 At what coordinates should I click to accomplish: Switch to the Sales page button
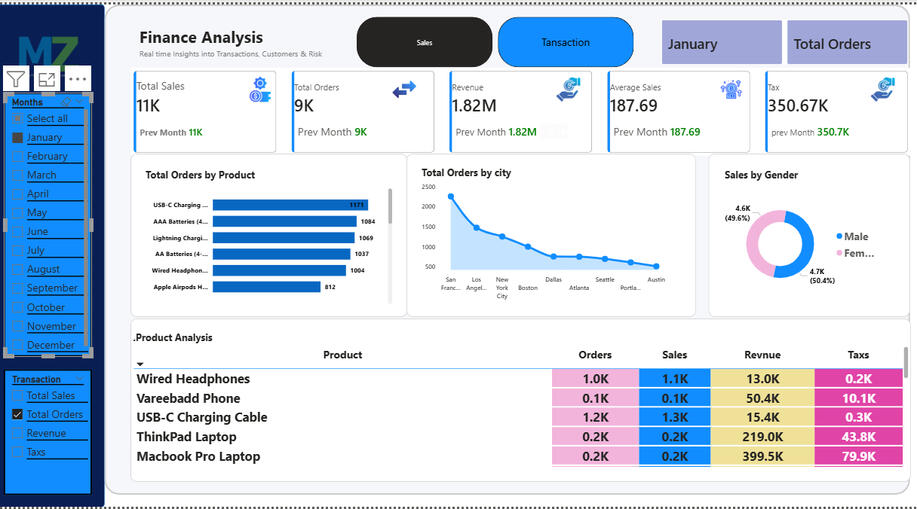425,42
